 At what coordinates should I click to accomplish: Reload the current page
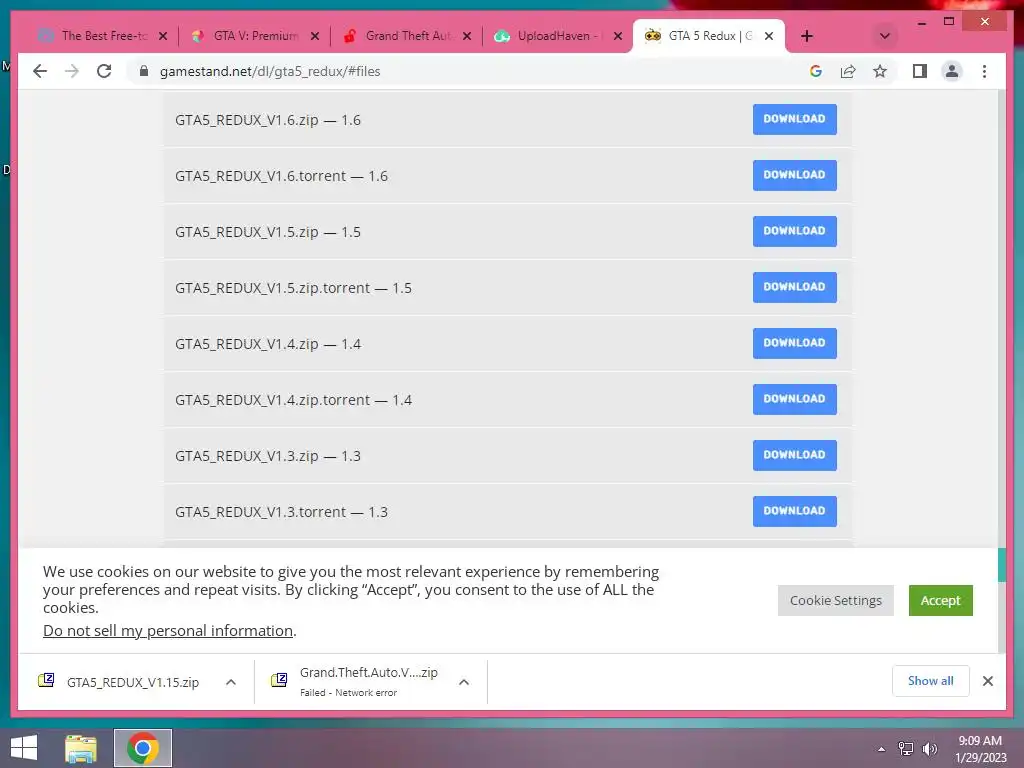[x=104, y=71]
